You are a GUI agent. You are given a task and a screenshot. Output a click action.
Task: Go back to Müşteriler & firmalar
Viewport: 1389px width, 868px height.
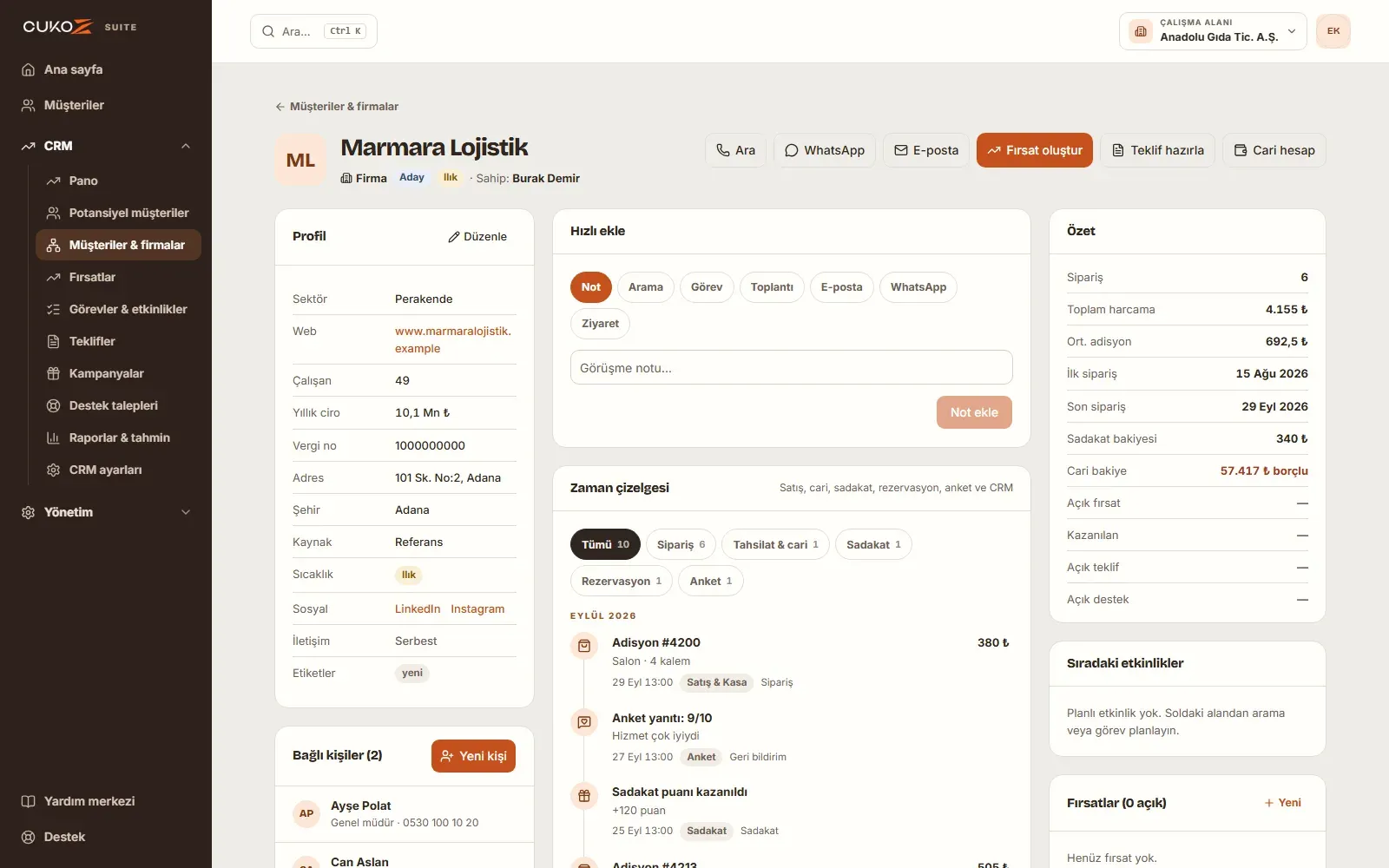(337, 107)
